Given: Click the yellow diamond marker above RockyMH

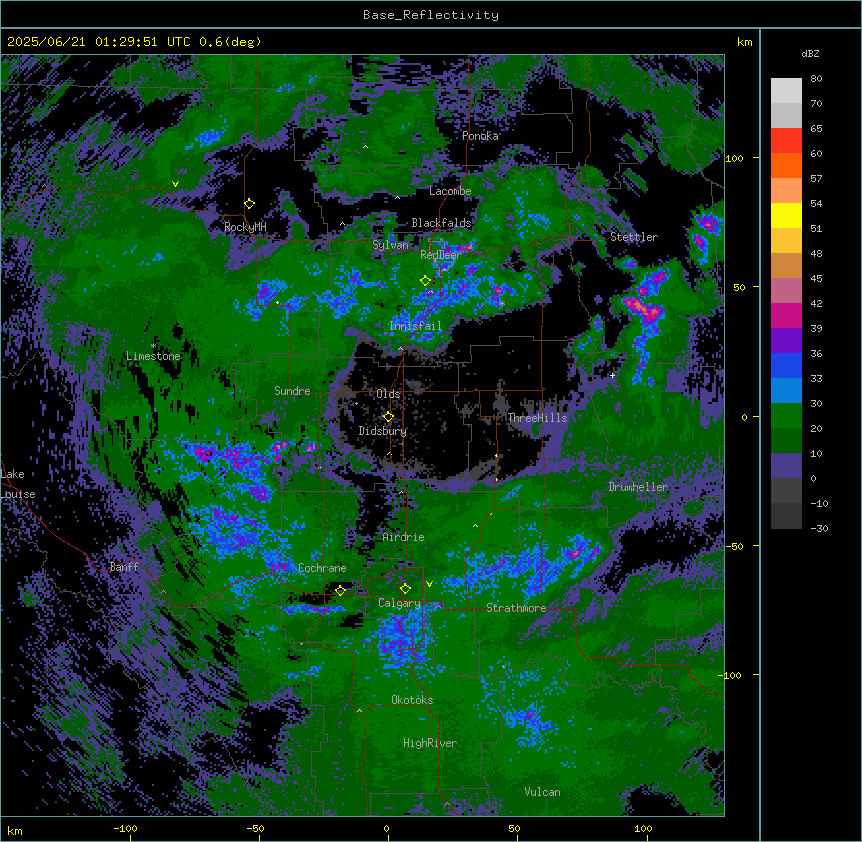Looking at the screenshot, I should 250,204.
